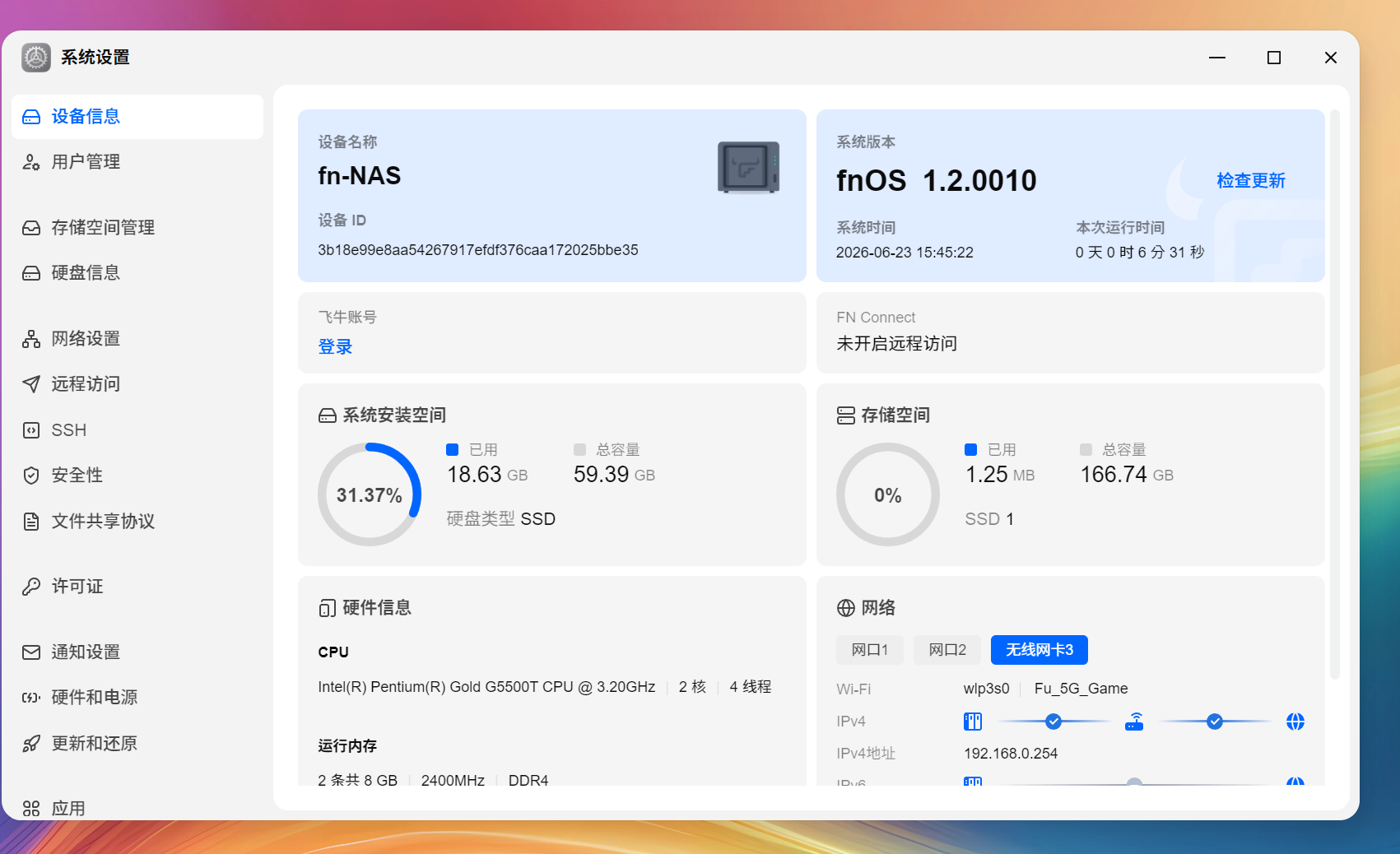This screenshot has height=854, width=1400.
Task: Open the 网络设置 network icon
Action: click(31, 339)
